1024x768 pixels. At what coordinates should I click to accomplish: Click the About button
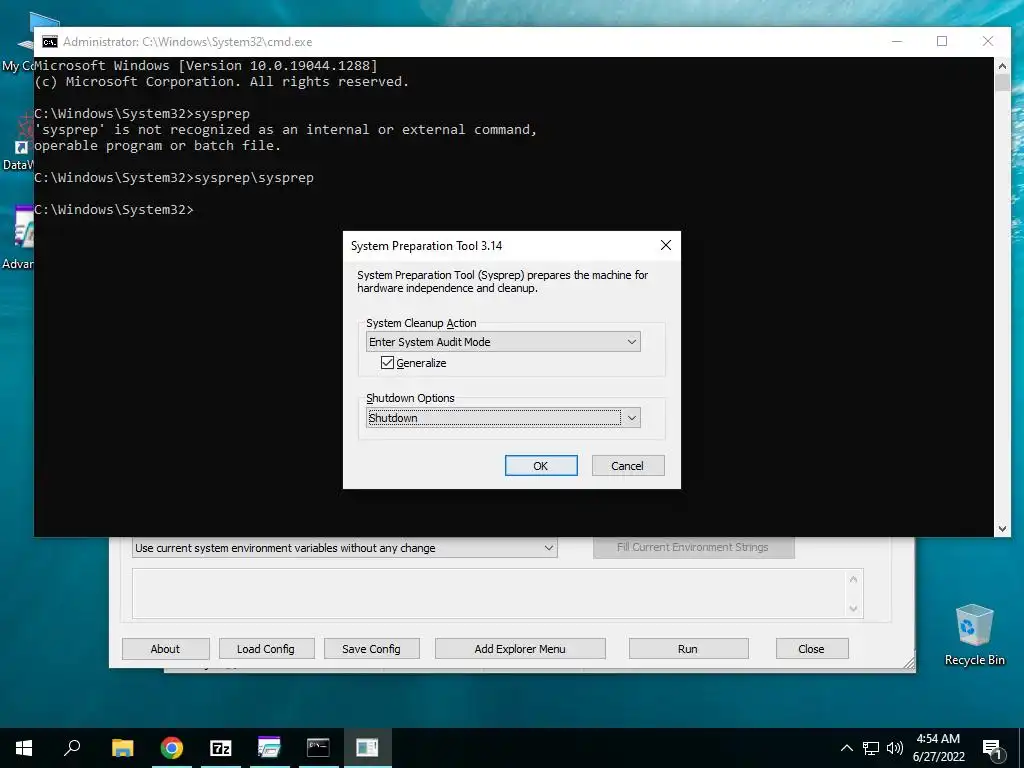(x=165, y=648)
